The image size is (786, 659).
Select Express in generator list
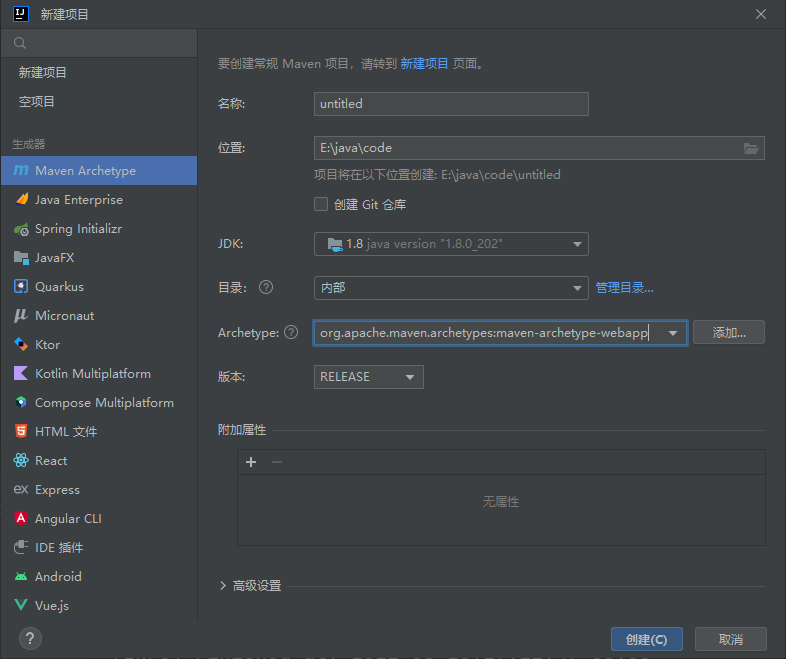point(99,489)
